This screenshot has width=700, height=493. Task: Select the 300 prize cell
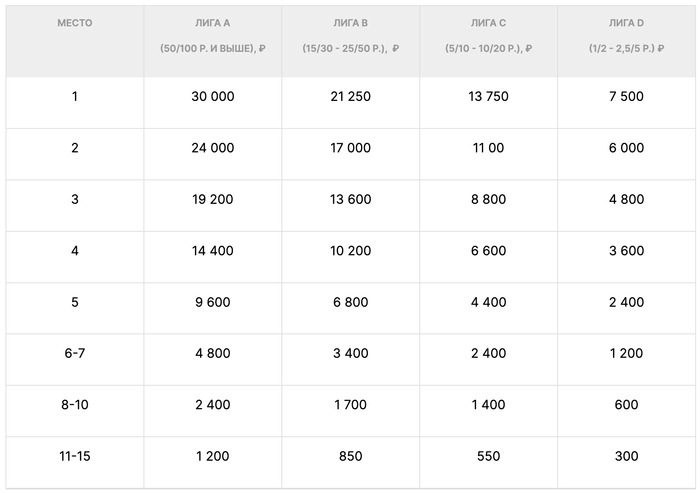point(627,456)
